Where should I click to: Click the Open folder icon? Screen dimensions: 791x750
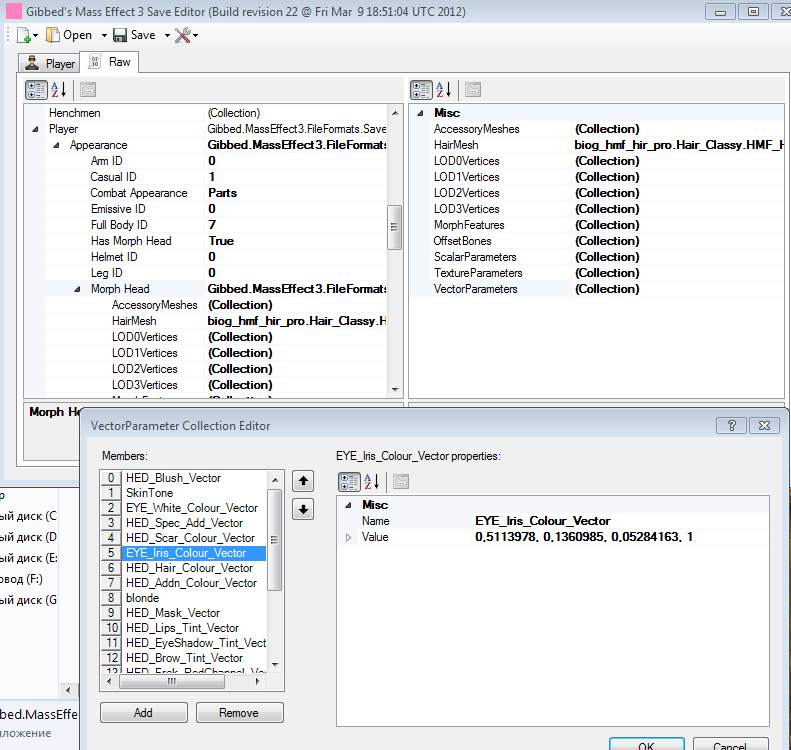52,35
